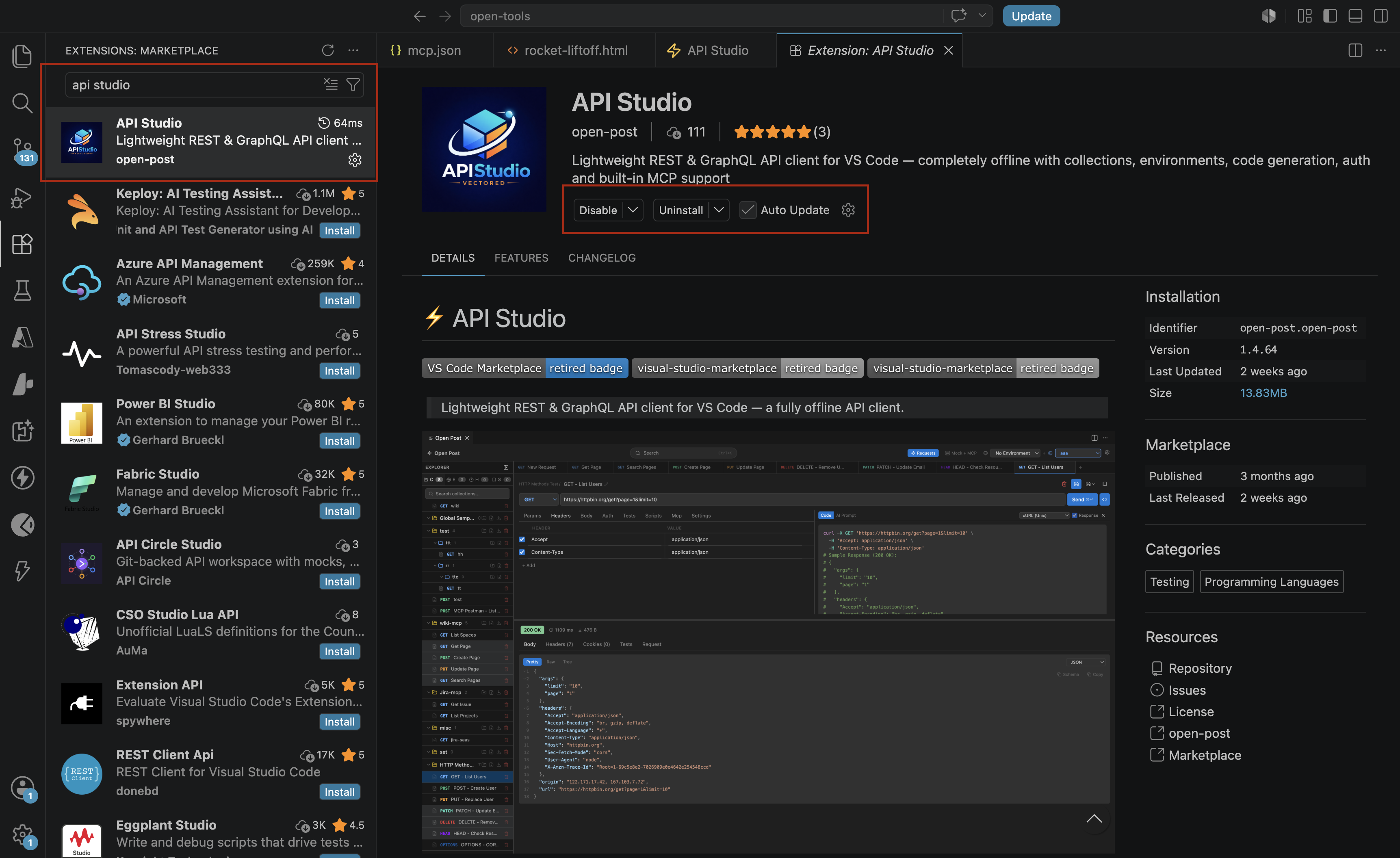Open the chat icon in title bar
The width and height of the screenshot is (1400, 858).
(x=959, y=16)
